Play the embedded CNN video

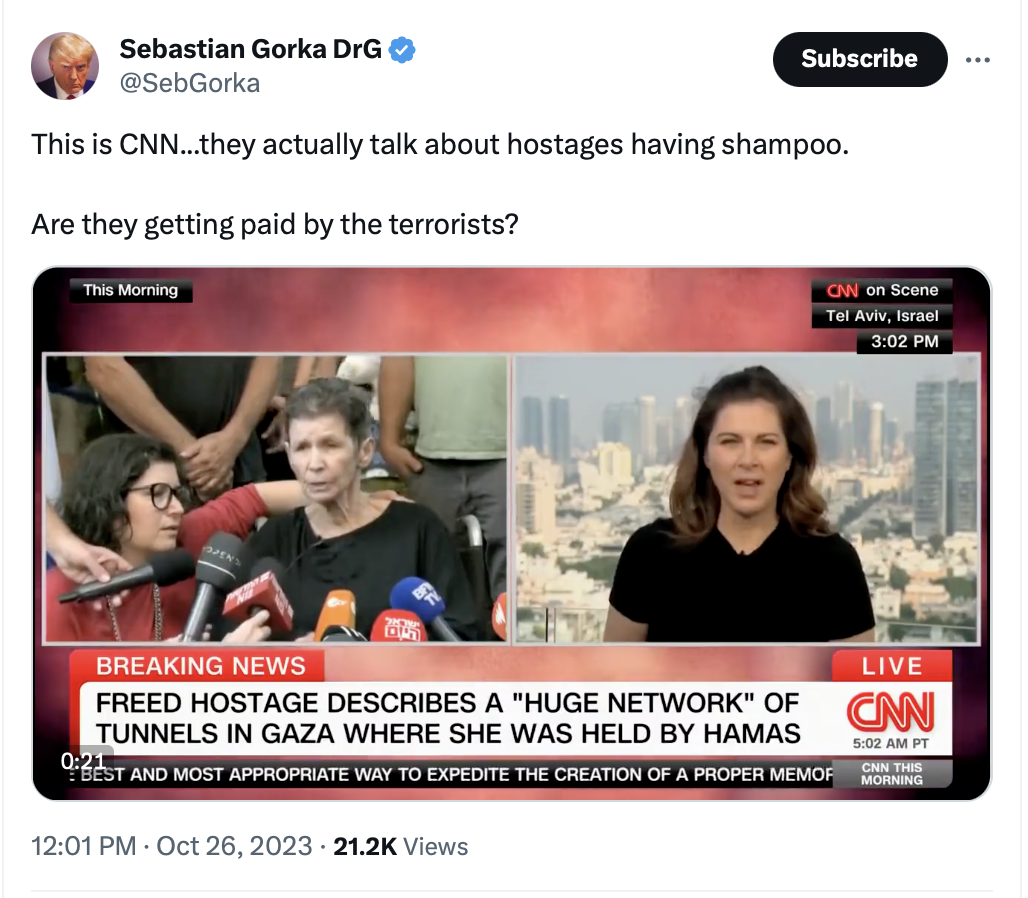(511, 533)
